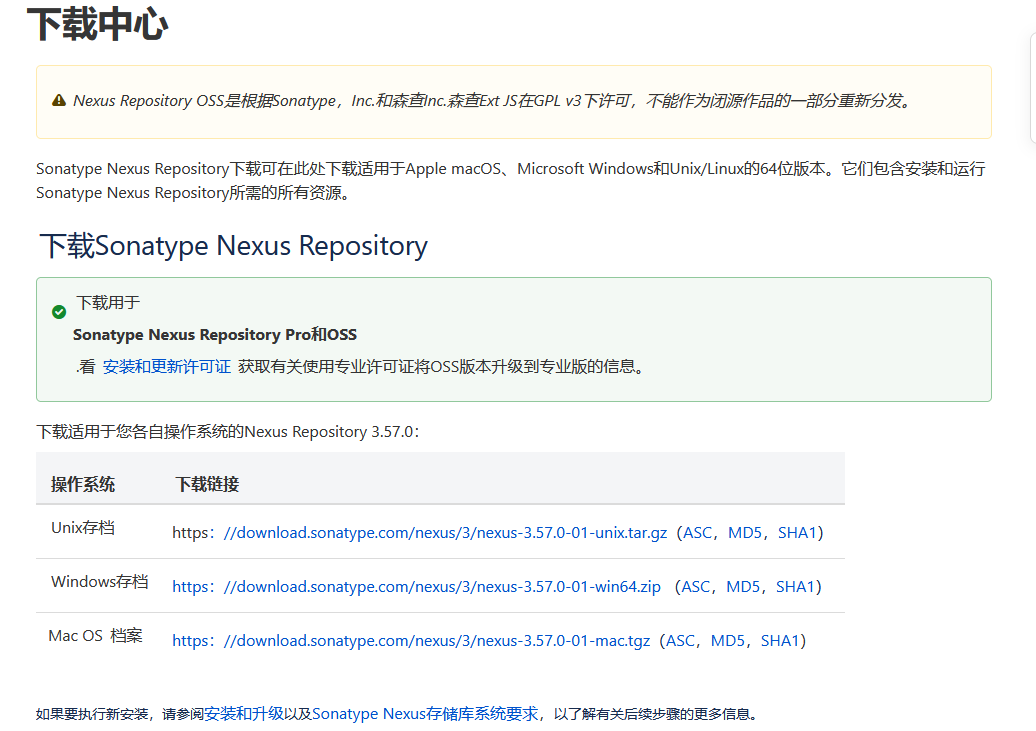Open the 安装和更新许可证 link
This screenshot has width=1036, height=731.
166,366
